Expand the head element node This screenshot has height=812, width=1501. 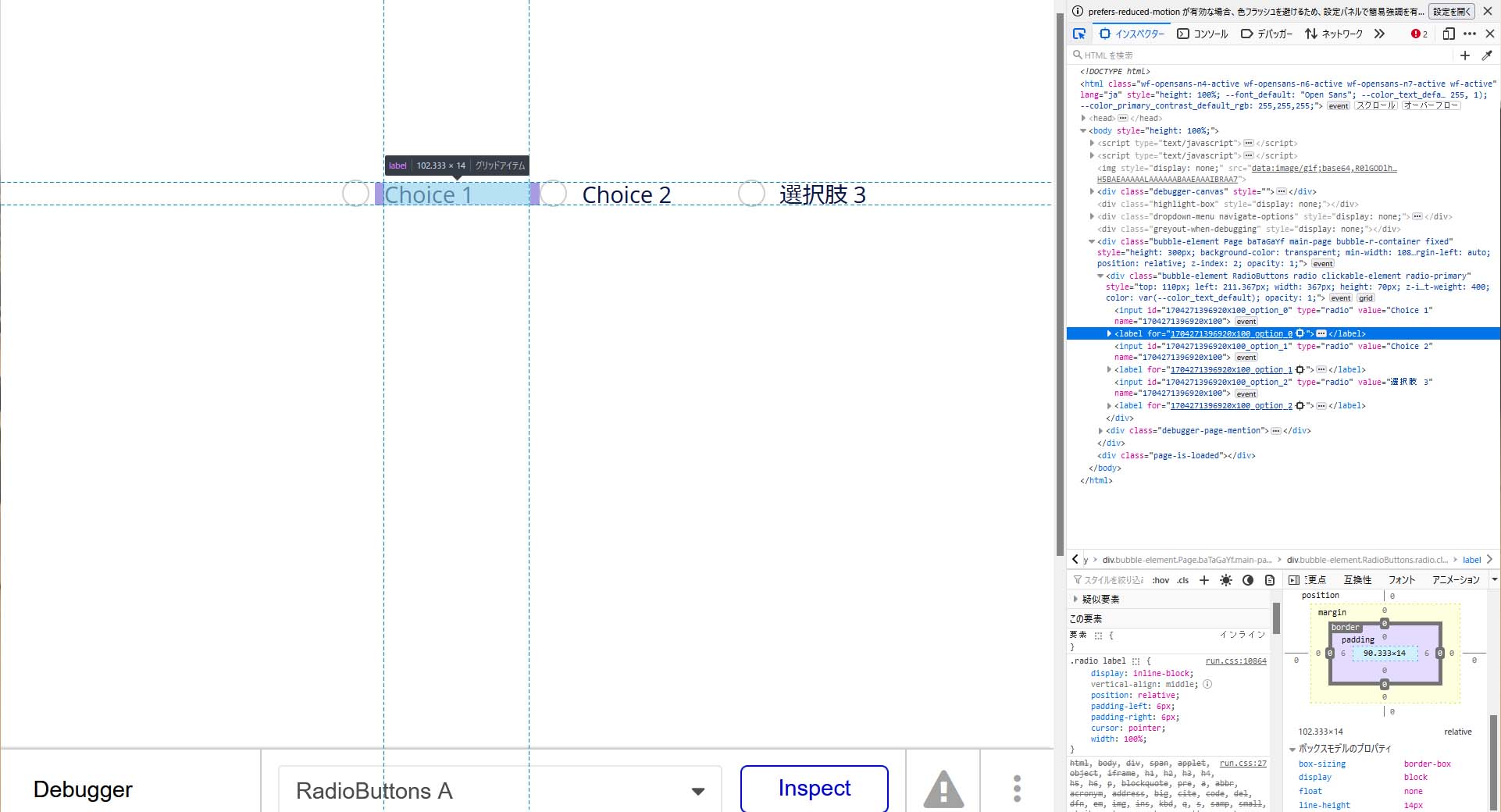[1084, 119]
